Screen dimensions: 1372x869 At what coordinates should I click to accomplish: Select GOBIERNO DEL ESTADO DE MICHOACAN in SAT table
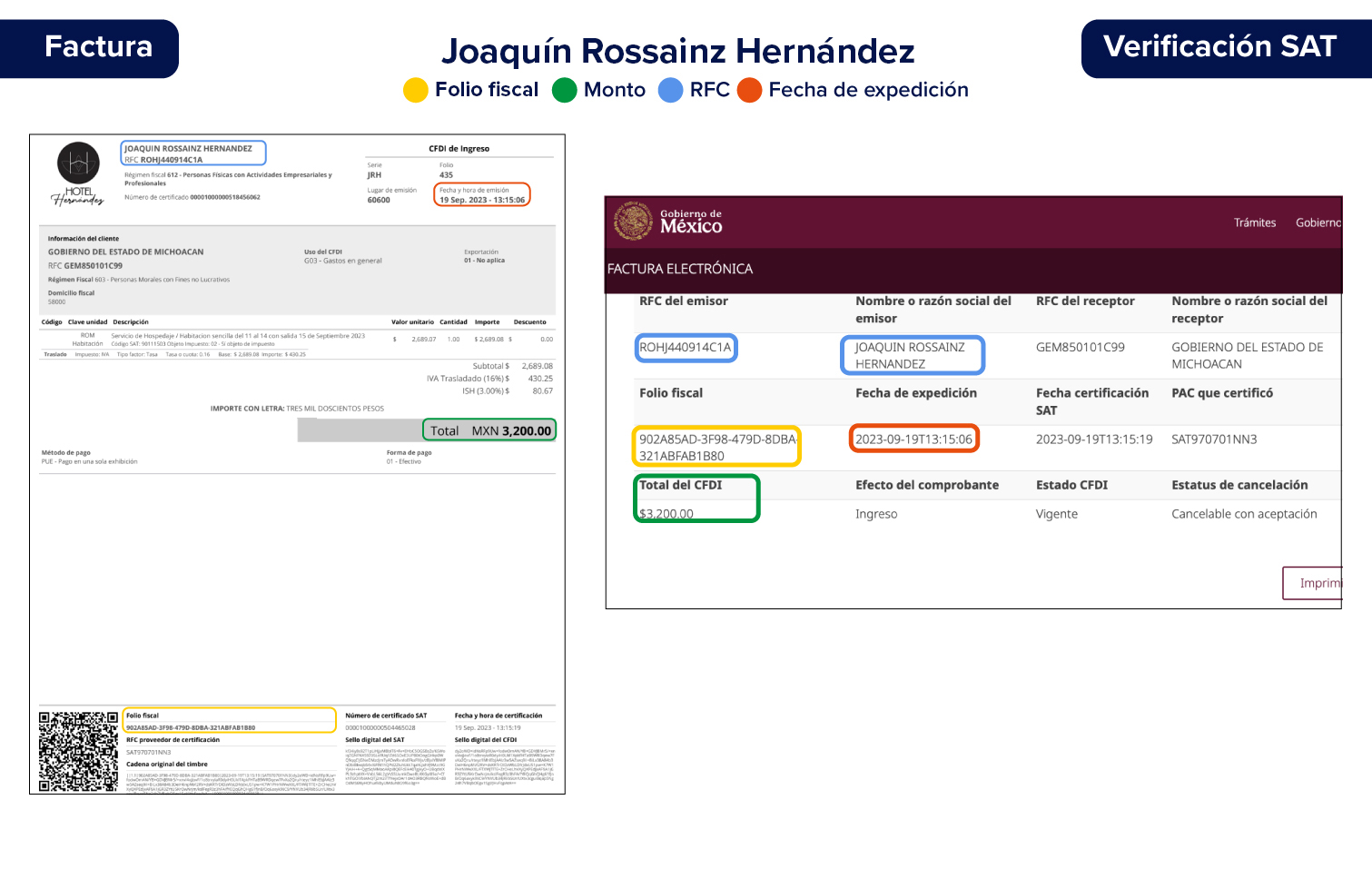pos(1248,355)
